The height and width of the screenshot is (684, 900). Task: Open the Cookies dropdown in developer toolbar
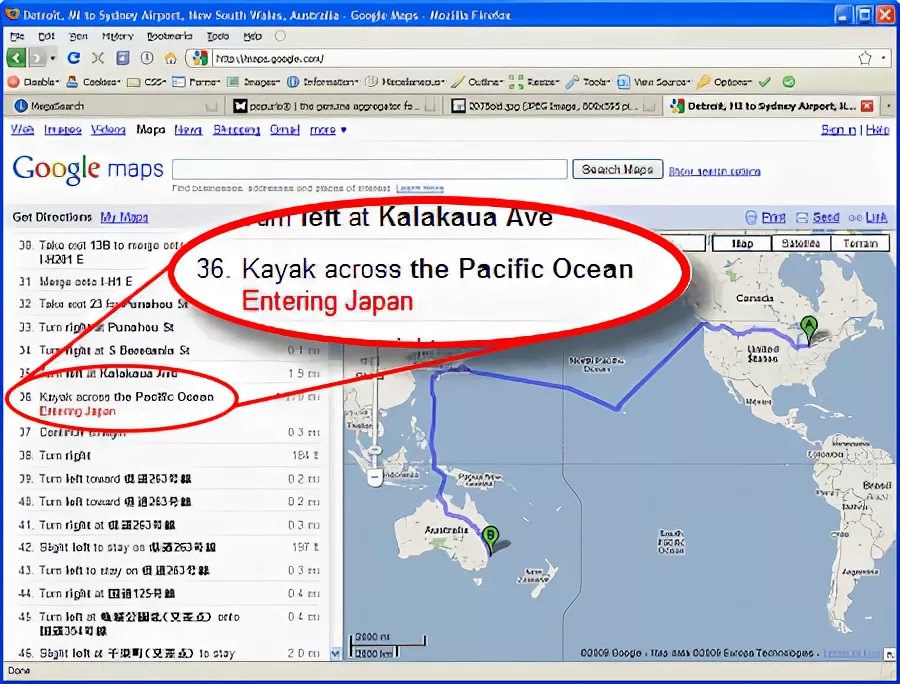click(x=94, y=82)
